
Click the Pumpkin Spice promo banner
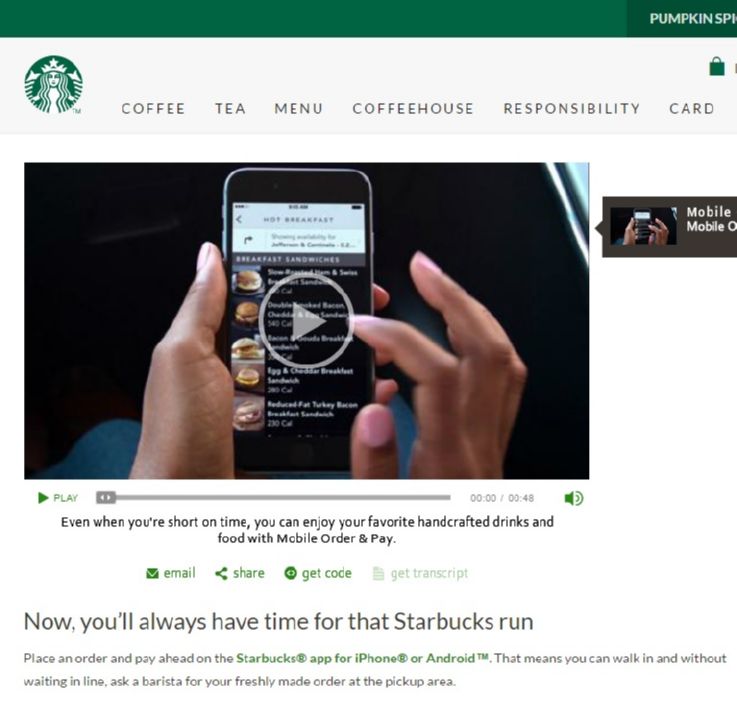click(x=682, y=18)
